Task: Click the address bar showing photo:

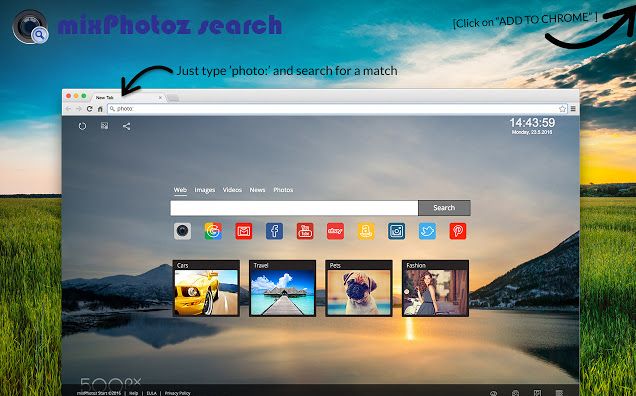Action: point(337,109)
